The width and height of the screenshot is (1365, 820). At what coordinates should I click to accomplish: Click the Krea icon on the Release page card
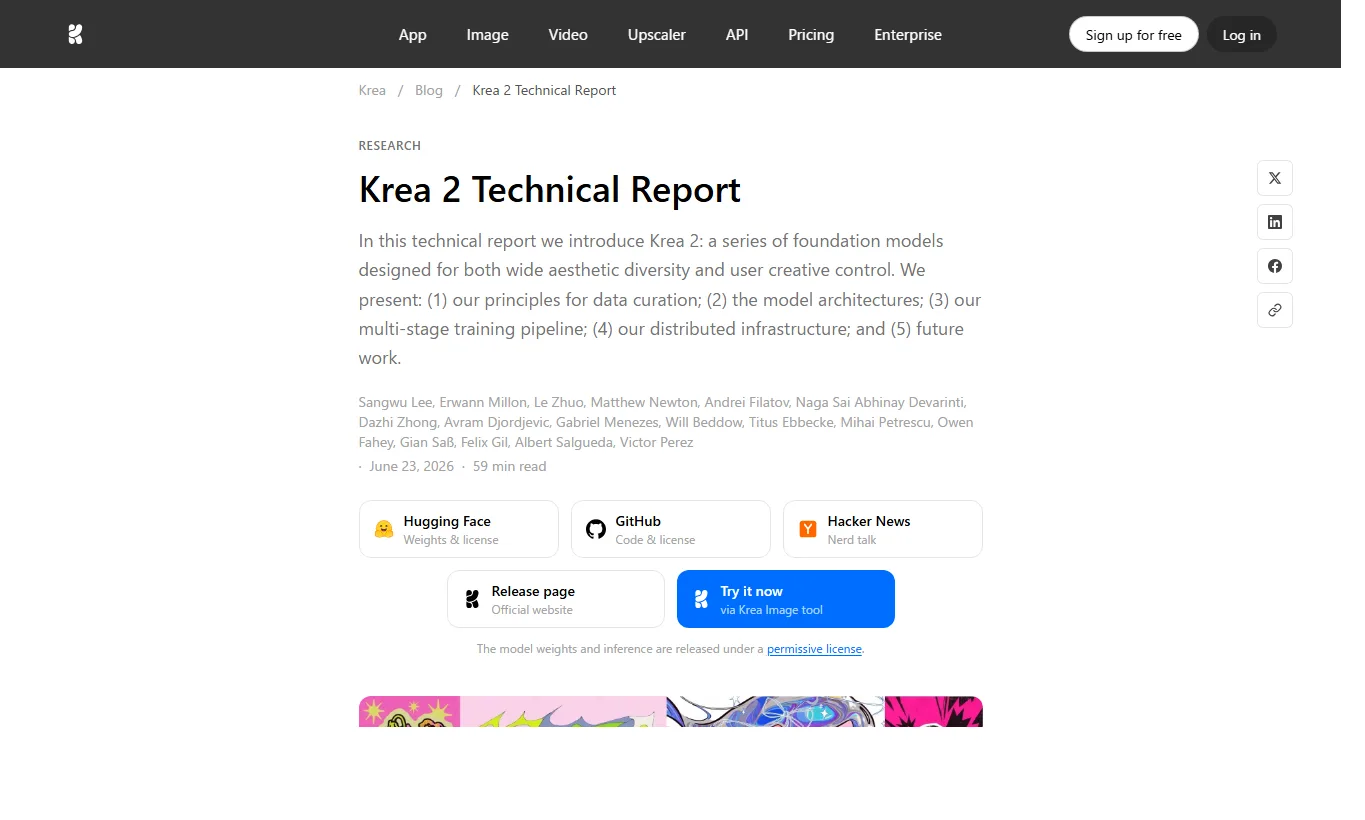472,599
